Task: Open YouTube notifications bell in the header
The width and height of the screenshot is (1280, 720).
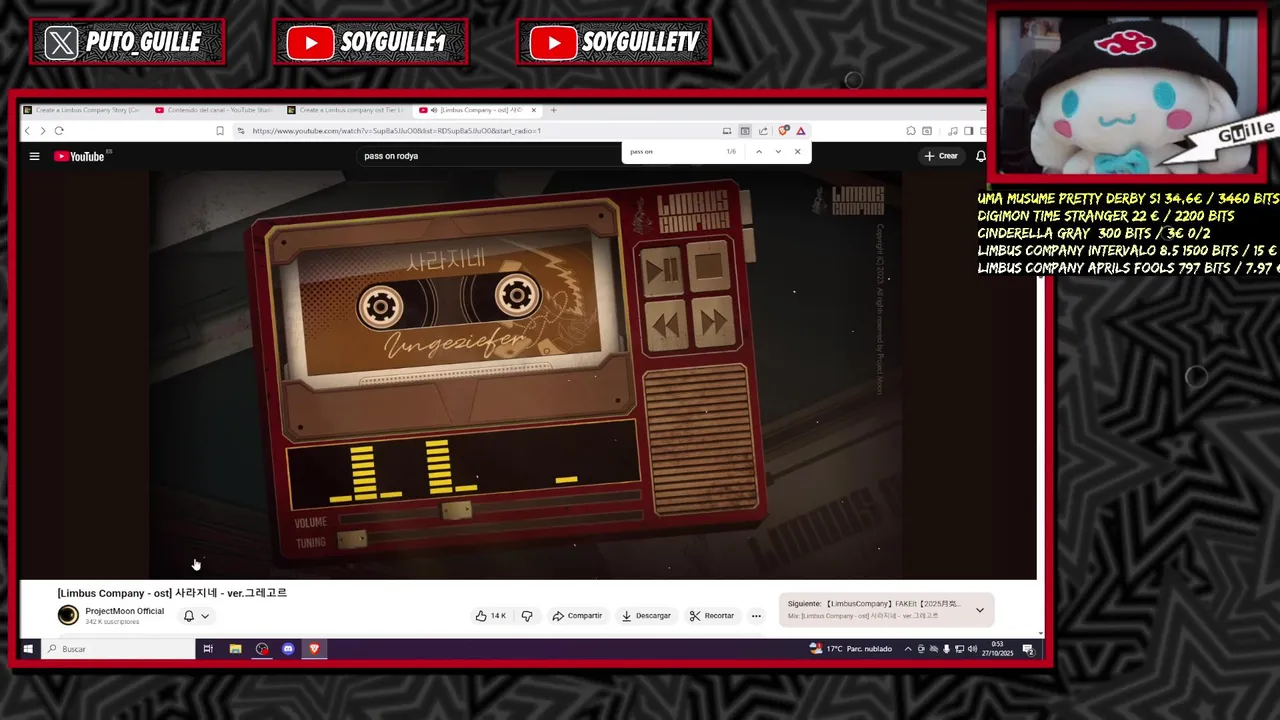Action: point(981,156)
